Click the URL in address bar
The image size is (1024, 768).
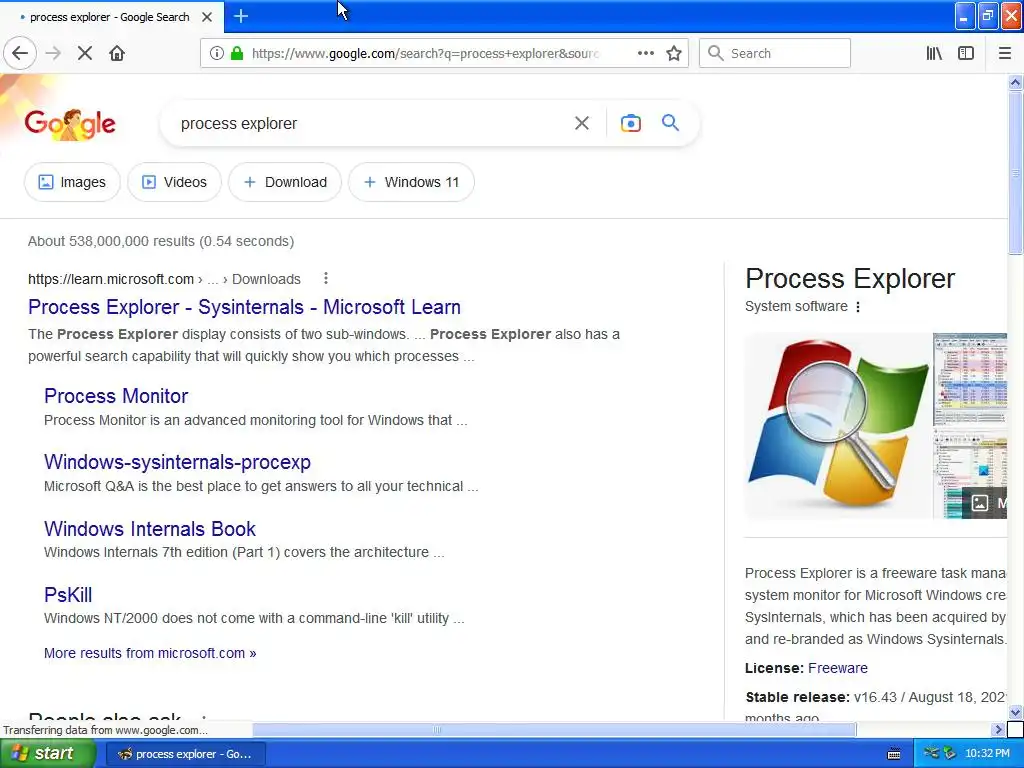pos(425,54)
